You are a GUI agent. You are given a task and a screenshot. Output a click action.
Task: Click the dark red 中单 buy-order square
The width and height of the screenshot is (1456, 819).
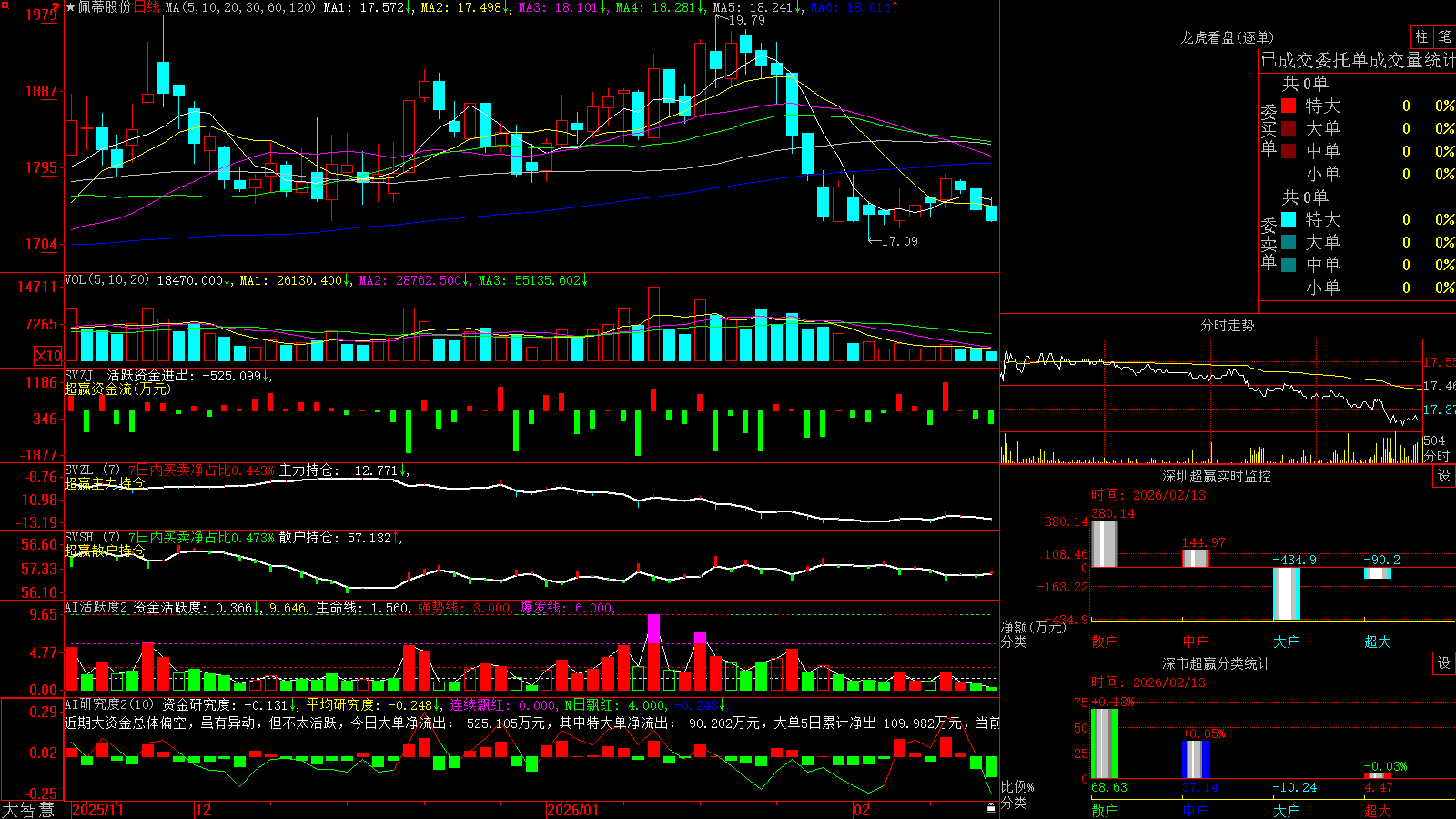tap(1289, 151)
